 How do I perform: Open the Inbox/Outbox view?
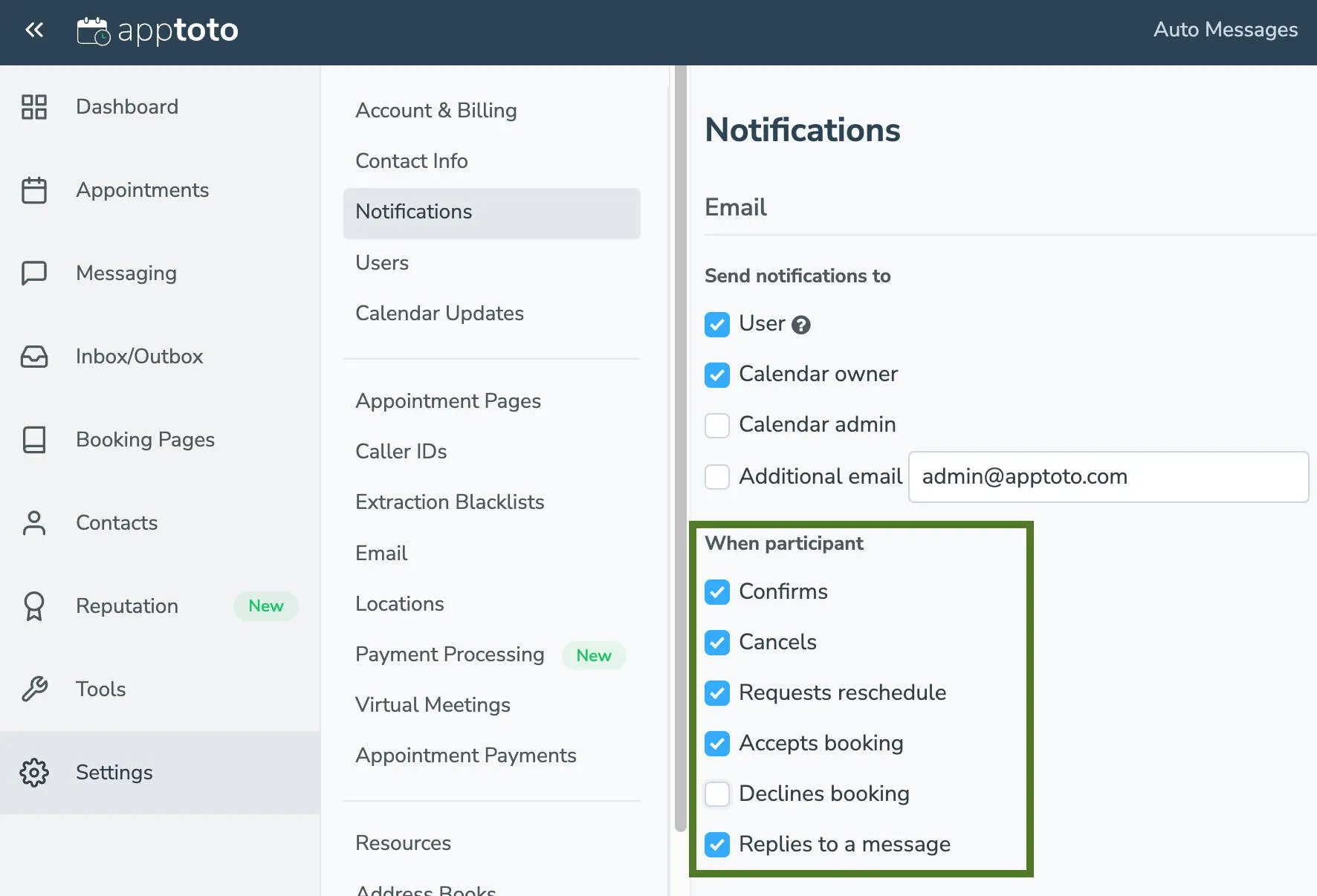[138, 356]
